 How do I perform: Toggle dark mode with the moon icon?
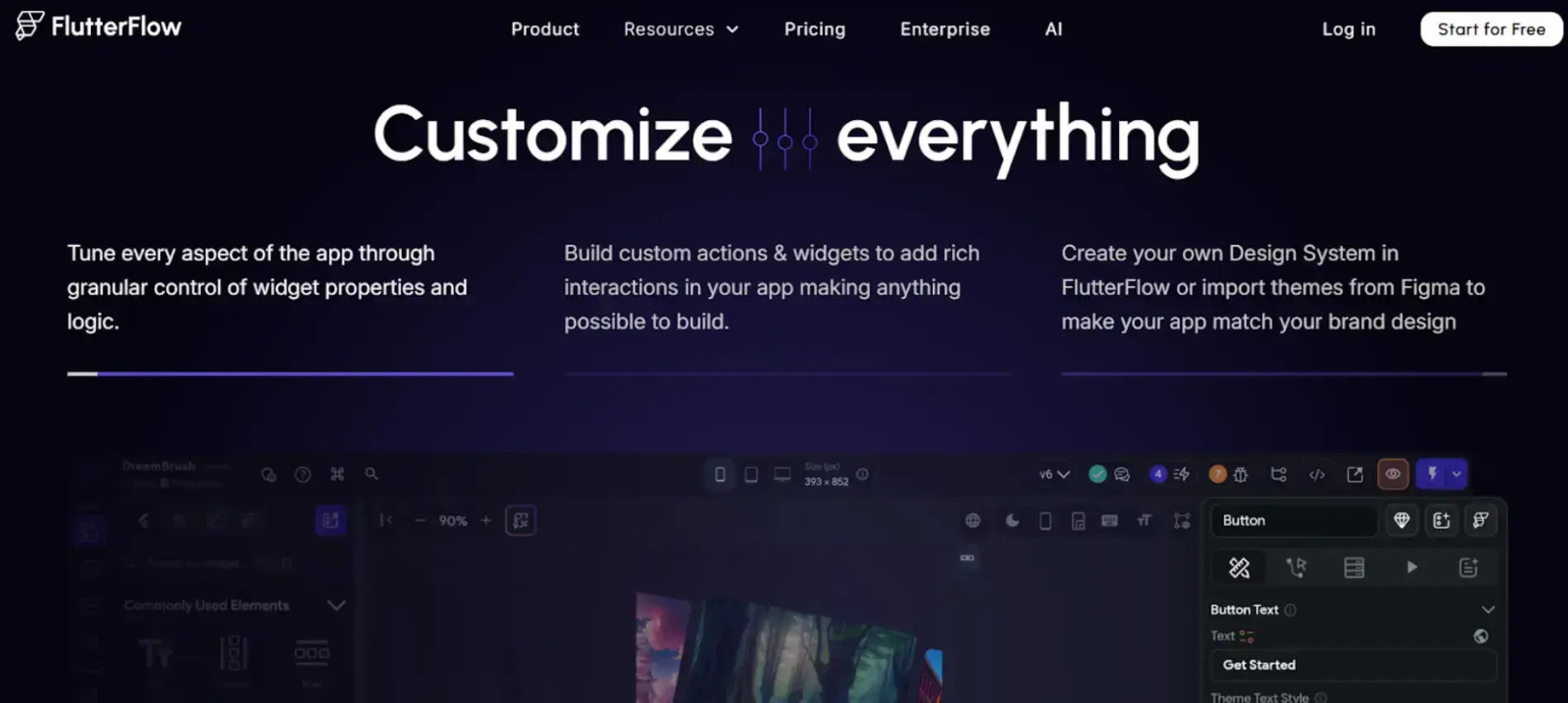(x=1012, y=521)
